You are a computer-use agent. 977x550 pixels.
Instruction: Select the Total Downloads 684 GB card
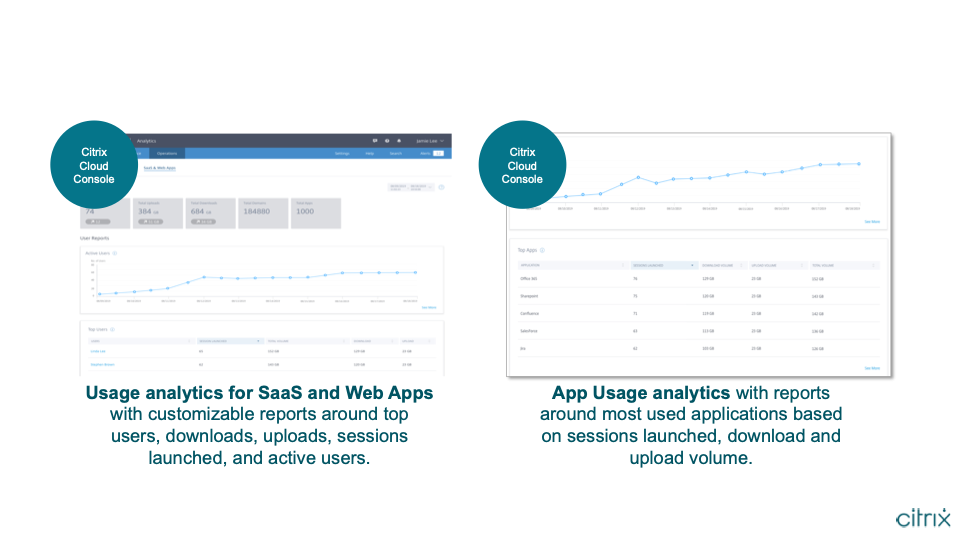point(211,213)
